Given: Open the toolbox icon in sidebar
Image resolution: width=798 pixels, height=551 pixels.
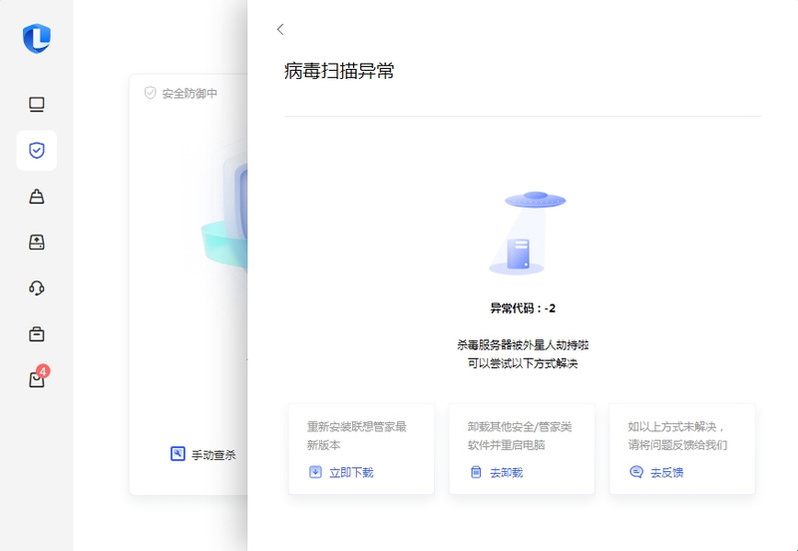Looking at the screenshot, I should click(x=37, y=334).
